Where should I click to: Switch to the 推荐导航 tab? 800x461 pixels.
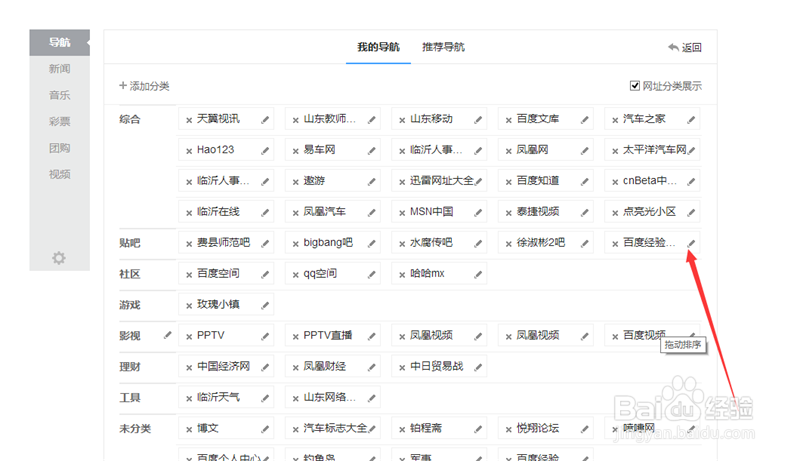pos(443,47)
